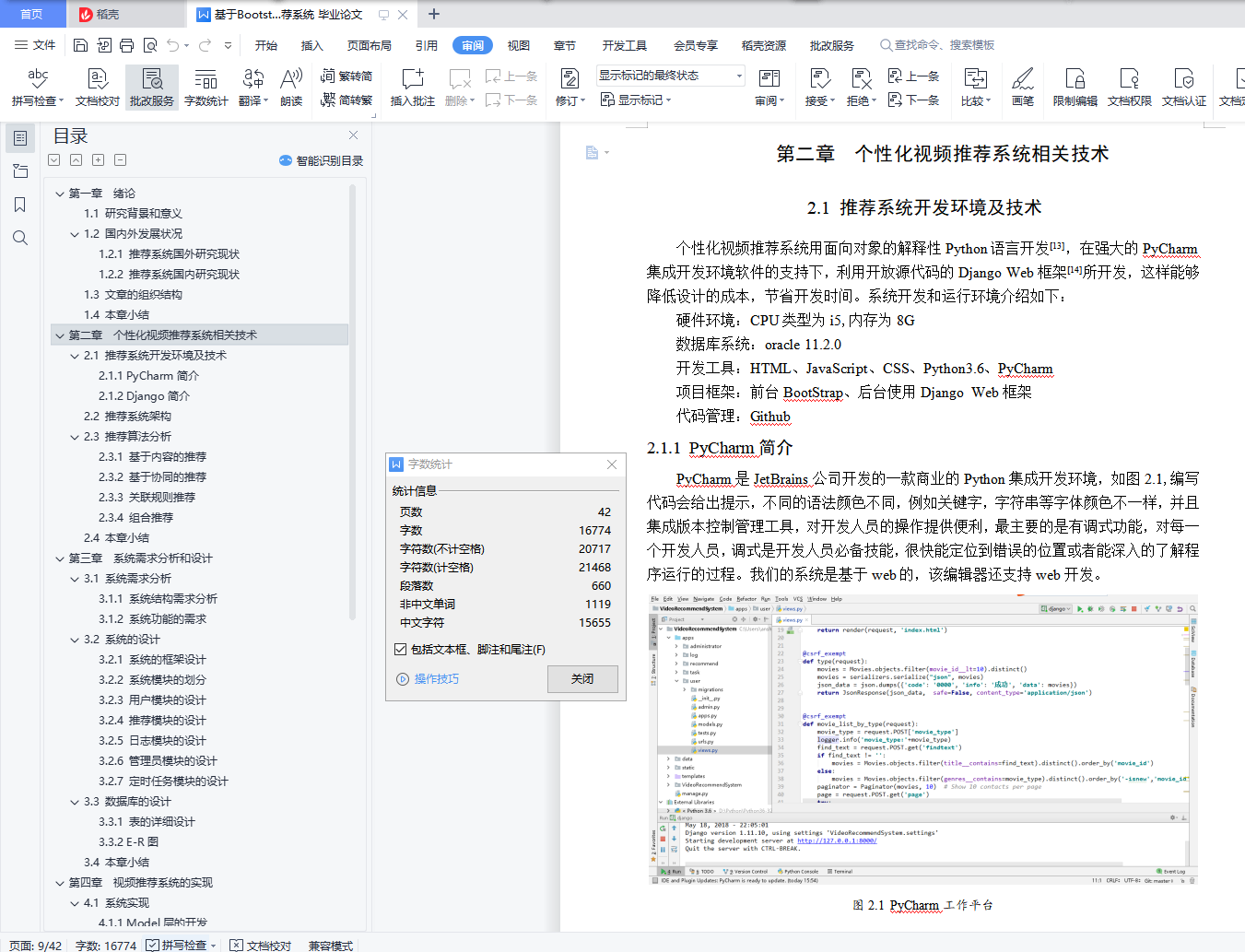Viewport: 1245px width, 952px height.
Task: Start 朗读 read aloud
Action: point(291,88)
